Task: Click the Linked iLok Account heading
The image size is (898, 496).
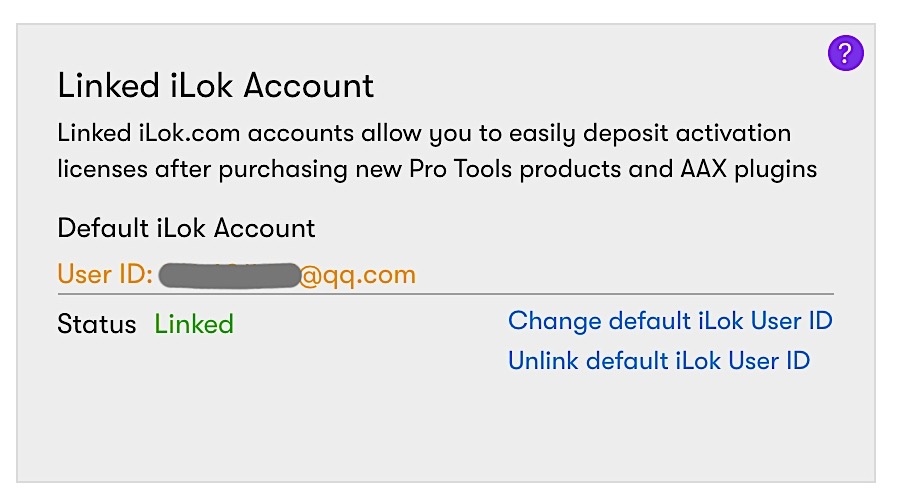Action: (215, 86)
